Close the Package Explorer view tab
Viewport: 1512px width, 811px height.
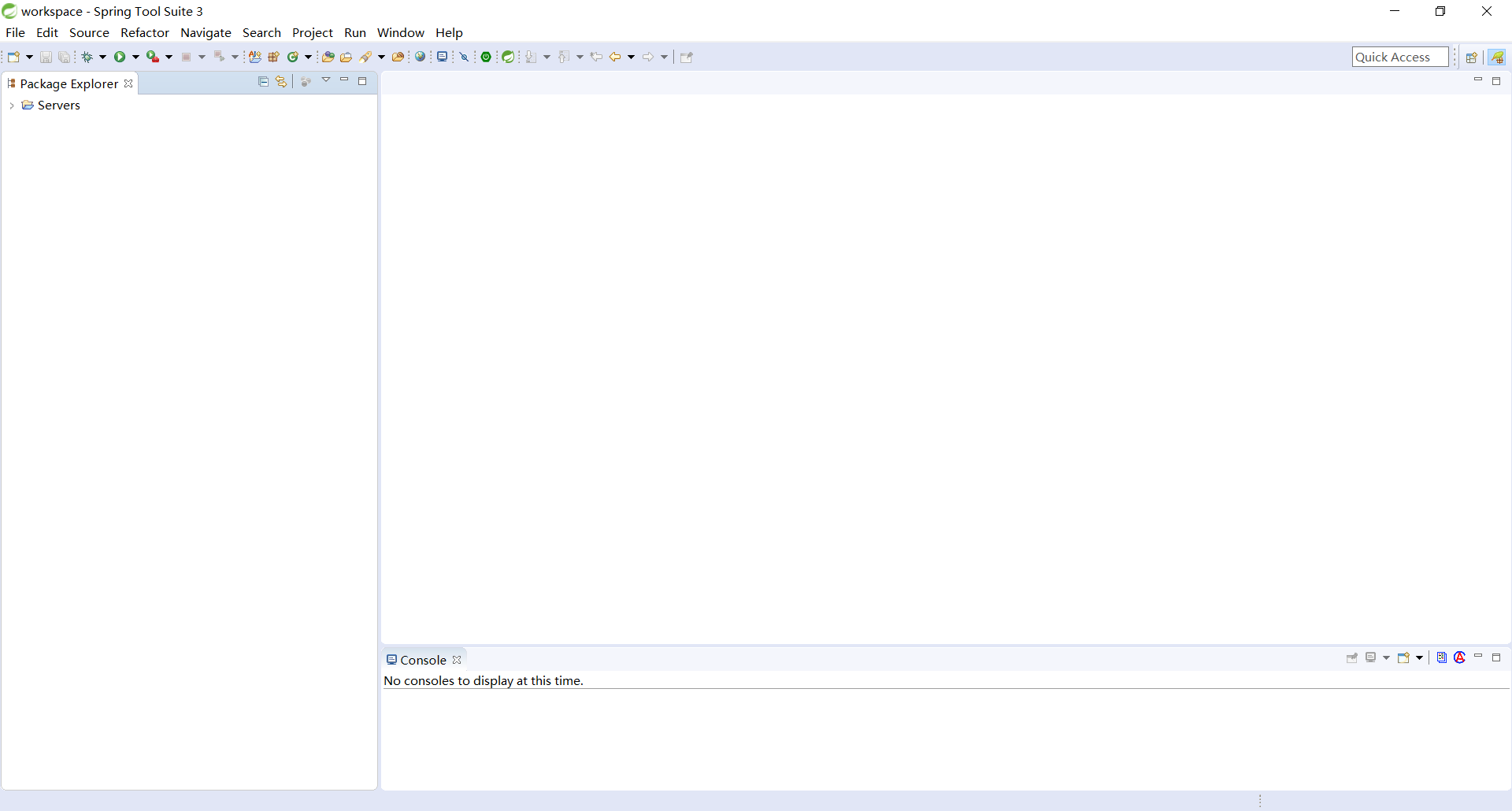click(128, 83)
